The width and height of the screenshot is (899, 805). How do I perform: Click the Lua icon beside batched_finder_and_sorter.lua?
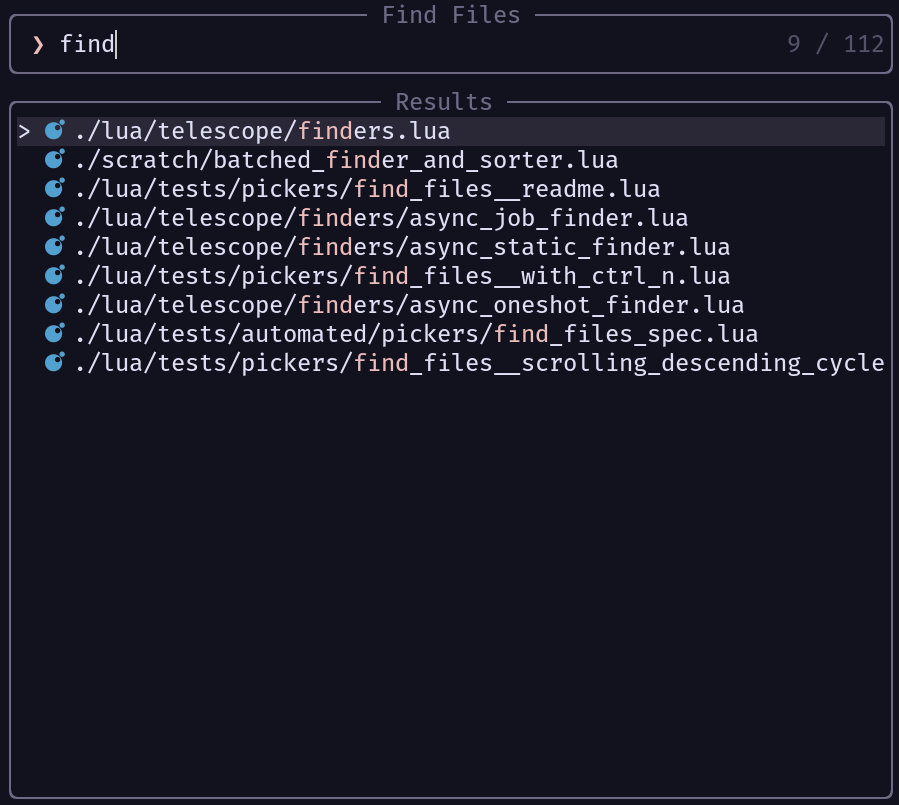[54, 159]
